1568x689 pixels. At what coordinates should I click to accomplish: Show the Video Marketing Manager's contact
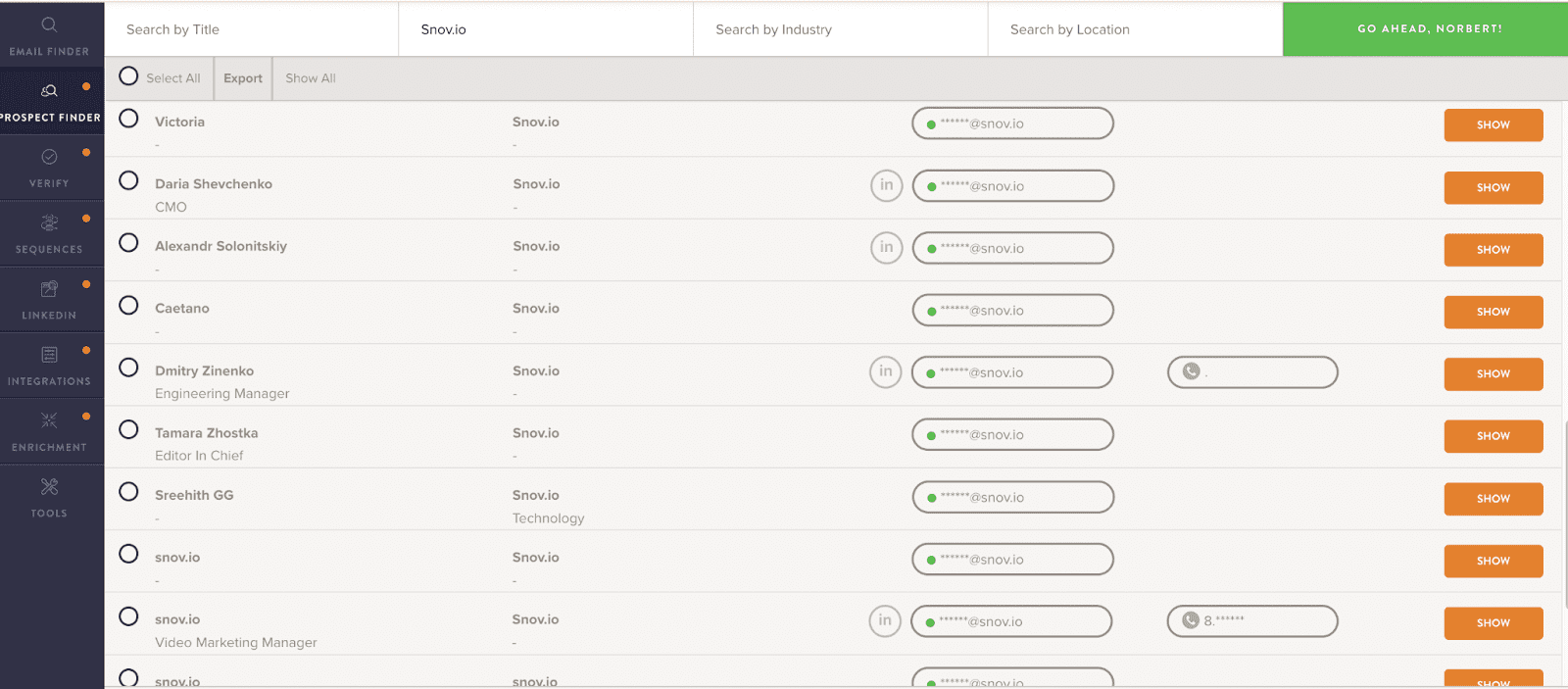pos(1494,623)
